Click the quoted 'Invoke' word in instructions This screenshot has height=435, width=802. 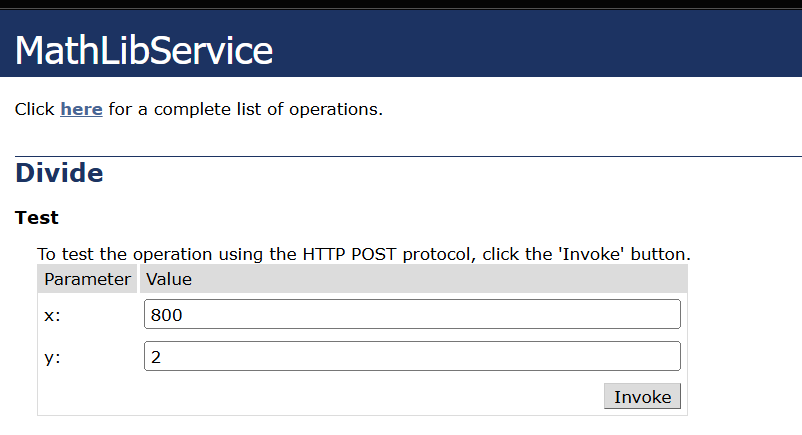coord(591,254)
